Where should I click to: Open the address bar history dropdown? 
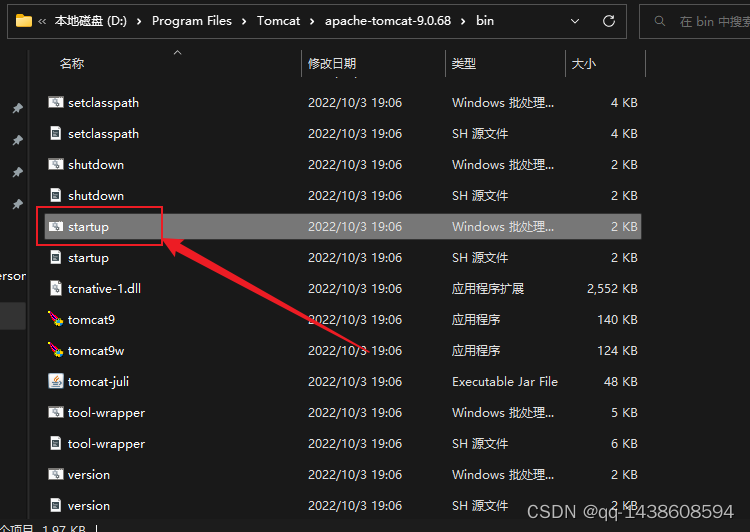tap(575, 21)
